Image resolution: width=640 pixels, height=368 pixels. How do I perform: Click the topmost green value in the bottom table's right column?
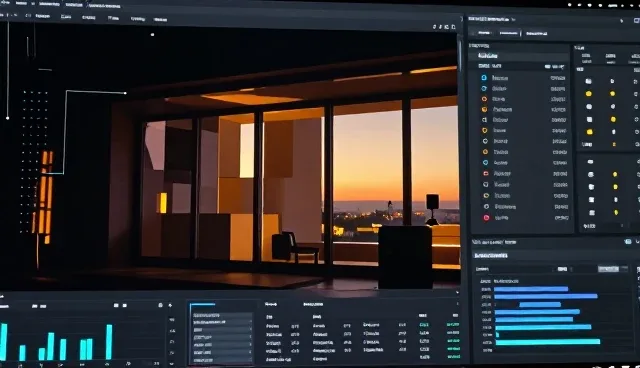[x=453, y=325]
